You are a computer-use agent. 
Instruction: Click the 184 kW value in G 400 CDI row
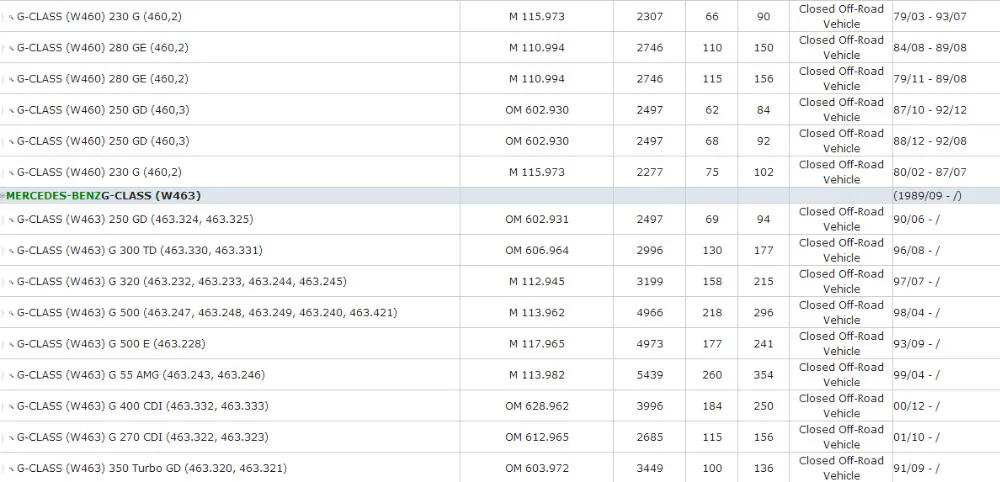click(x=712, y=407)
